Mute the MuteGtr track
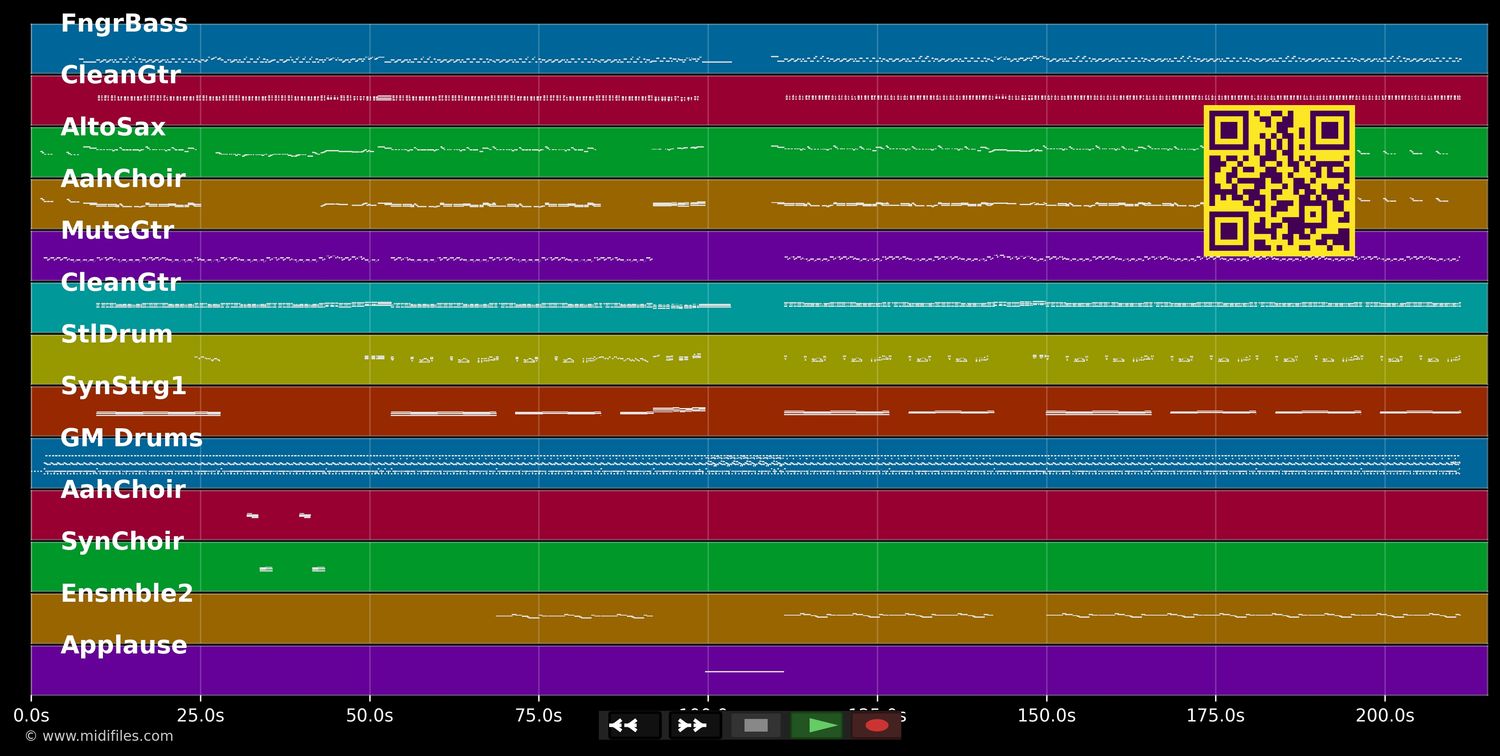This screenshot has height=756, width=1500. tap(117, 229)
